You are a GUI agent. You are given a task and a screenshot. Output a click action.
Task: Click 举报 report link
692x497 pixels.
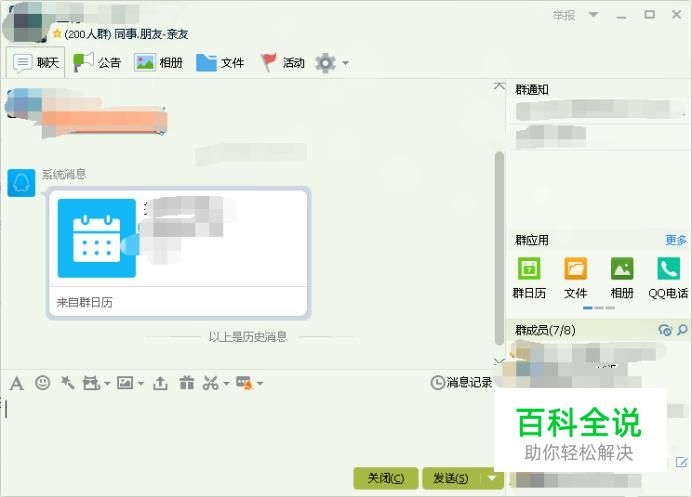[x=564, y=15]
